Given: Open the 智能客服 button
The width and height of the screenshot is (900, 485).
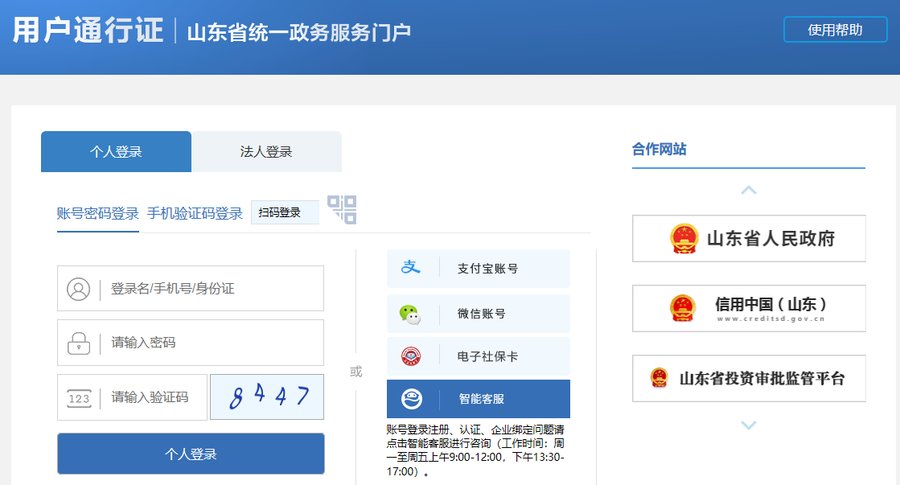Looking at the screenshot, I should pyautogui.click(x=478, y=399).
